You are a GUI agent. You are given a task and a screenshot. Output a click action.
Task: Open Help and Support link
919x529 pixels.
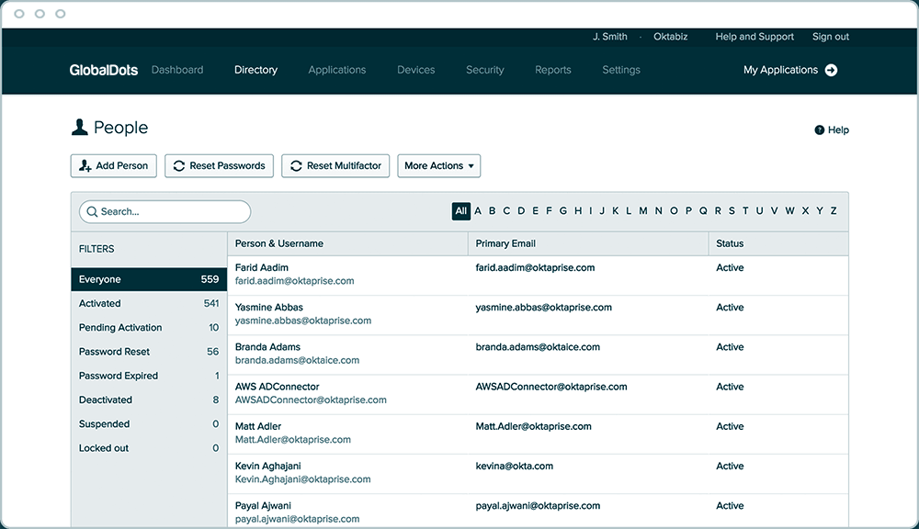click(x=754, y=36)
